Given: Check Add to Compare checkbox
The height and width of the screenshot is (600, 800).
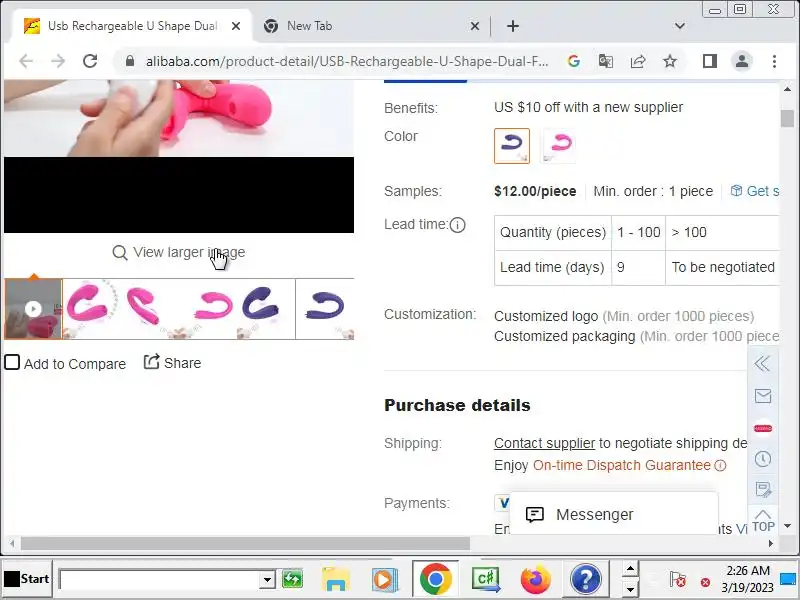Looking at the screenshot, I should pos(12,363).
